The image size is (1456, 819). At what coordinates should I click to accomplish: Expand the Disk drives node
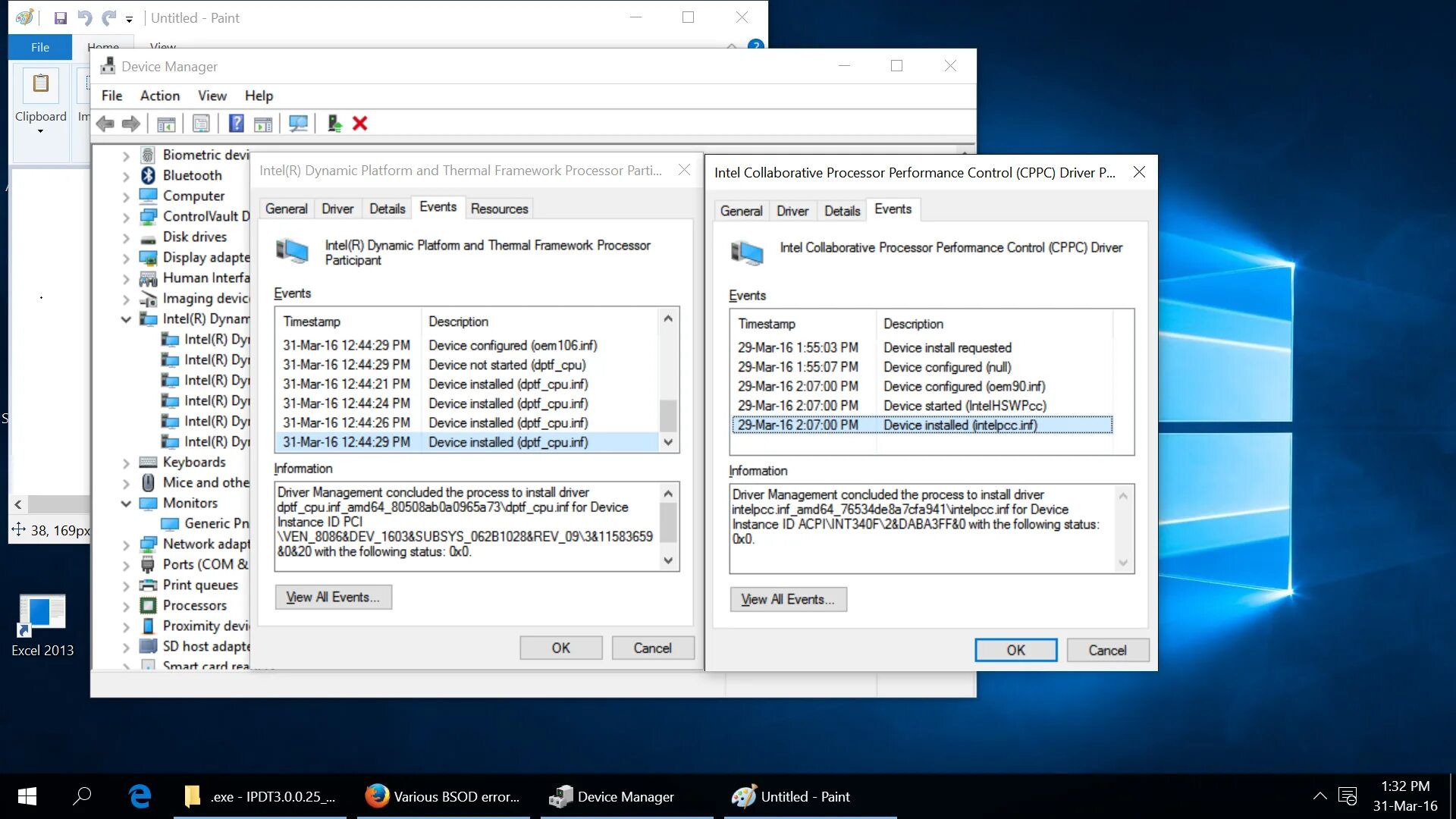point(126,237)
